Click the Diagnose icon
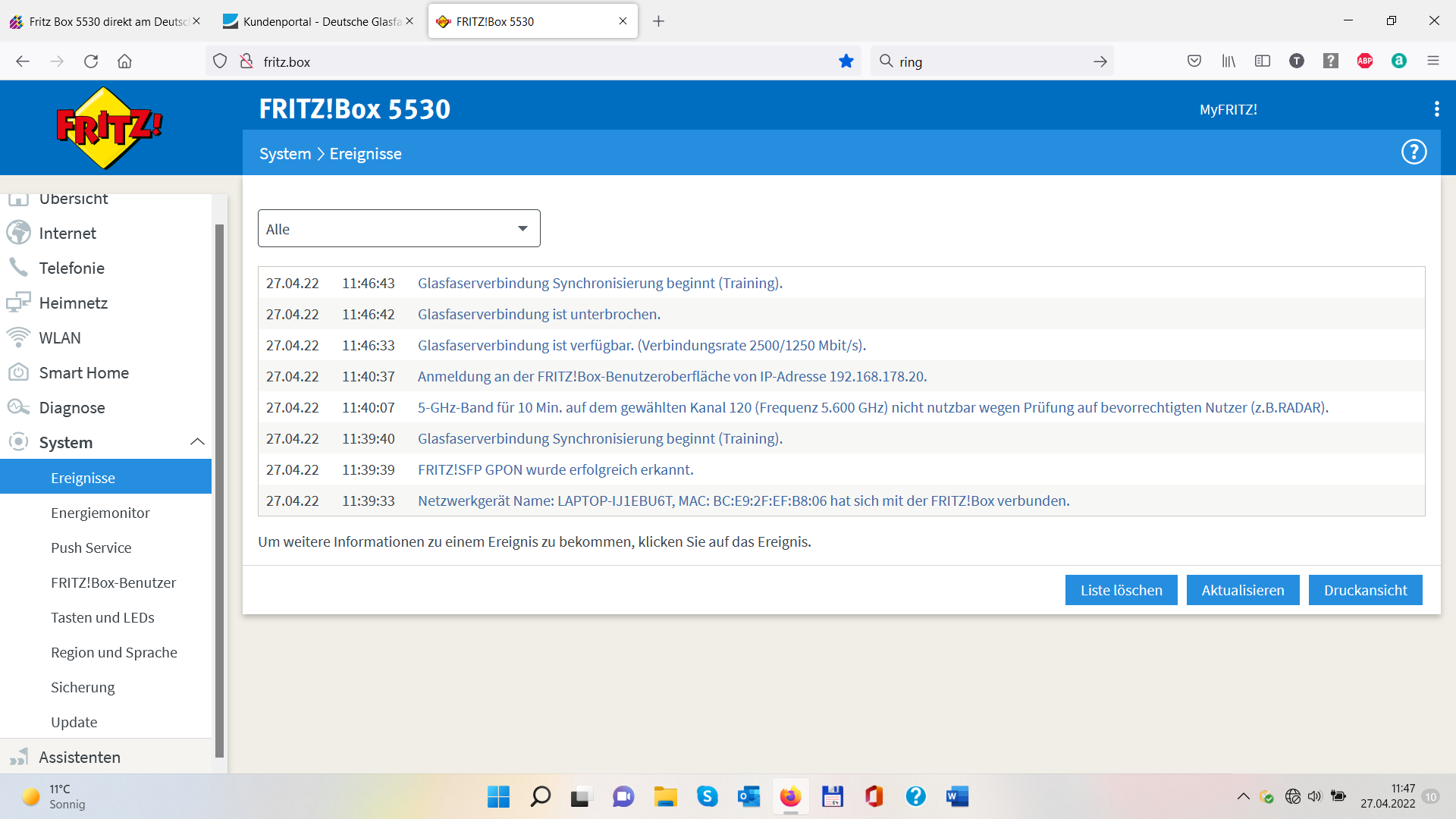Screen dimensions: 1456x819 click(18, 407)
